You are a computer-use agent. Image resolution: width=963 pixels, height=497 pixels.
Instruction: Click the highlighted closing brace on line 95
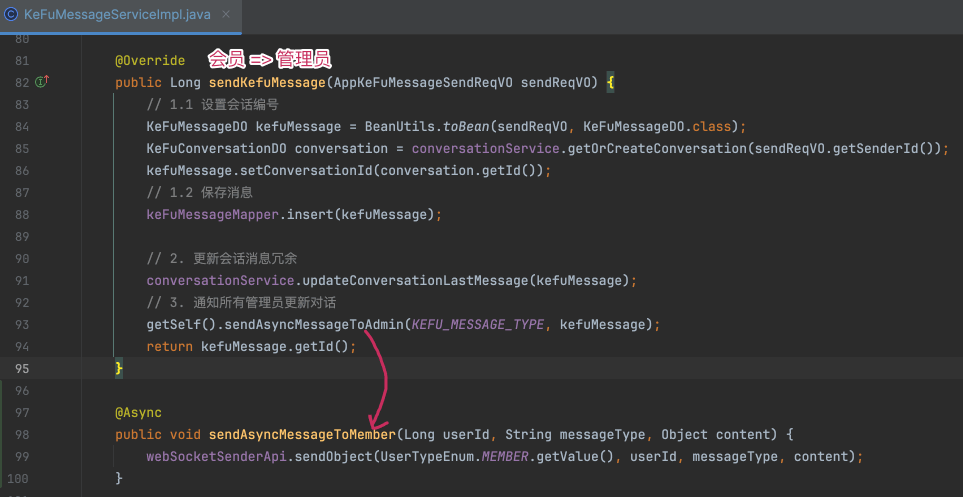[x=119, y=368]
